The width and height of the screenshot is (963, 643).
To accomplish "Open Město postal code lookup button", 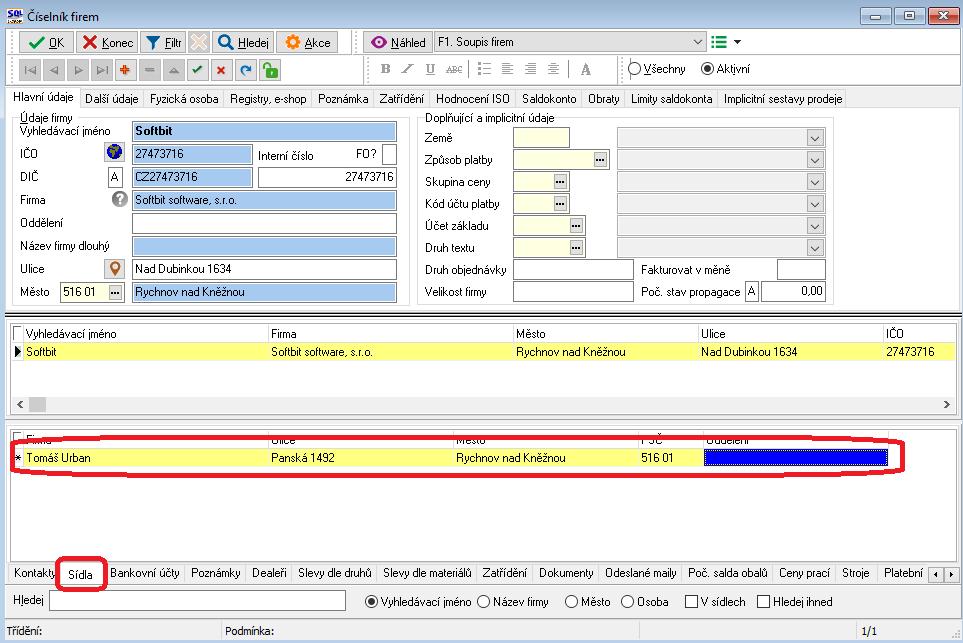I will point(115,292).
